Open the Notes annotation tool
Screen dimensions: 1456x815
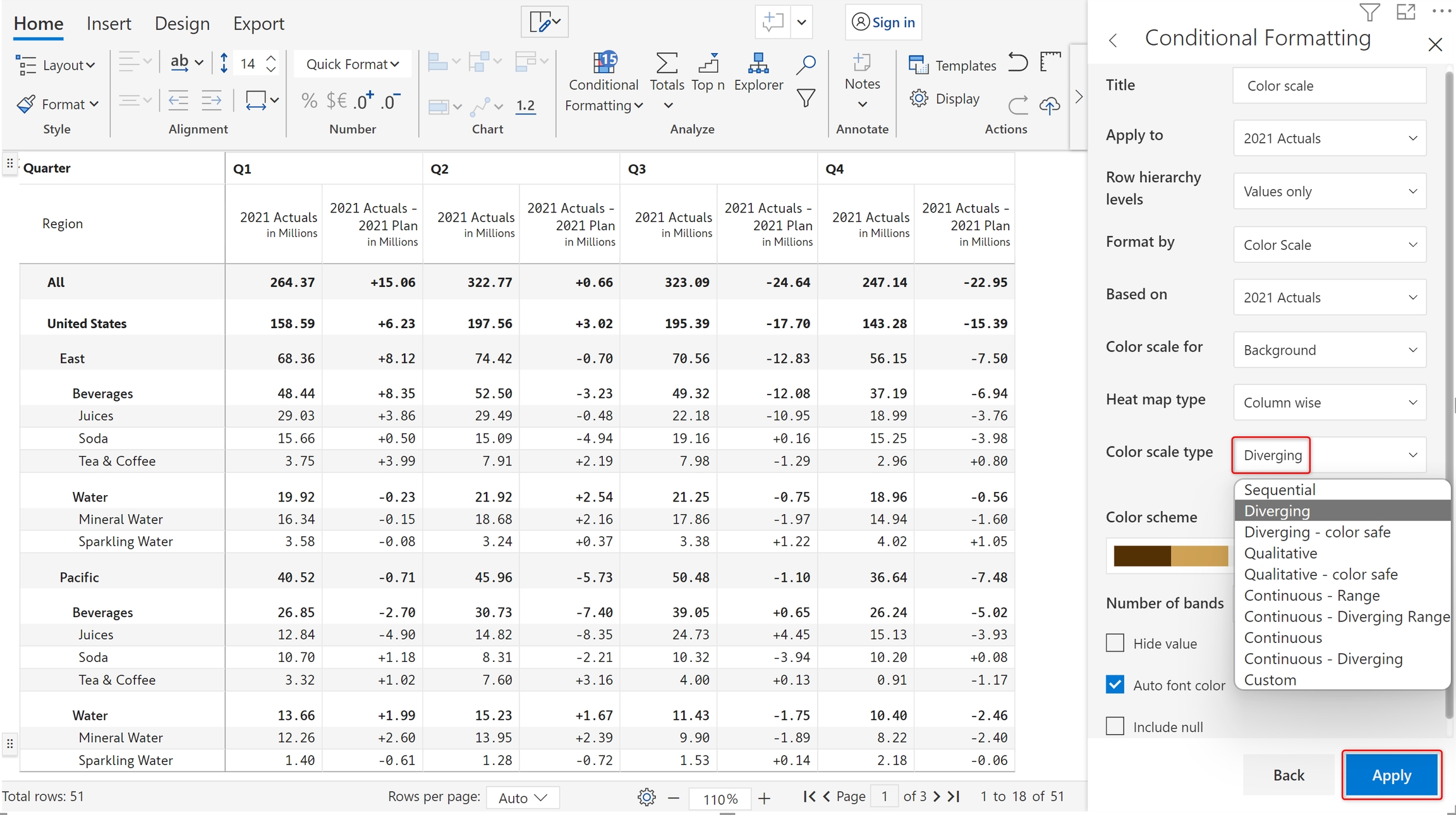tap(862, 64)
